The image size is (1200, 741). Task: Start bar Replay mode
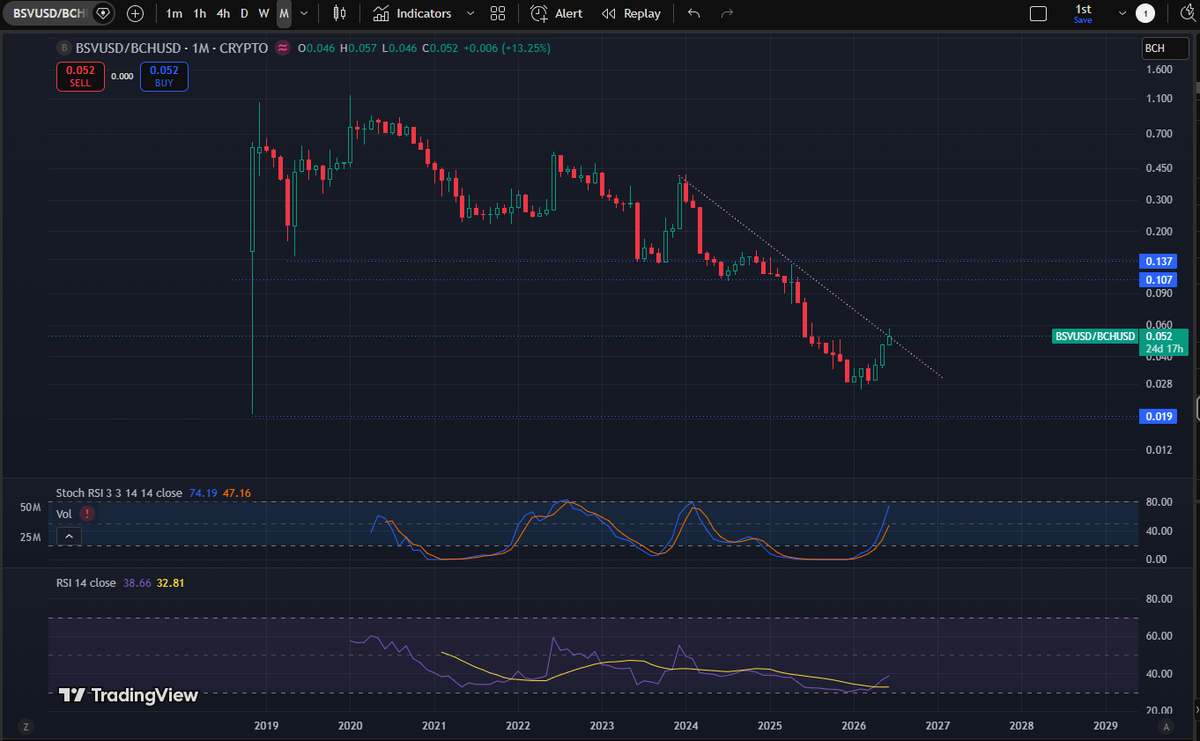(631, 14)
